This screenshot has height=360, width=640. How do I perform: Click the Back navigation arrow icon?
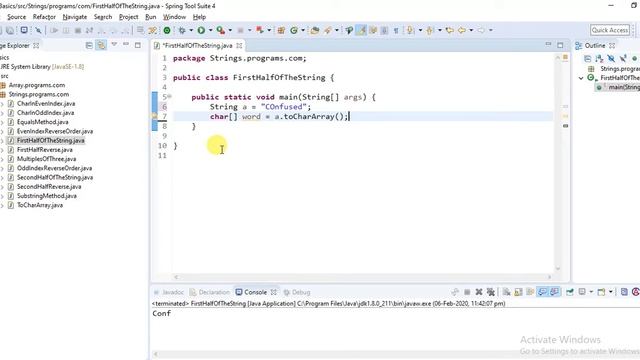(462, 30)
